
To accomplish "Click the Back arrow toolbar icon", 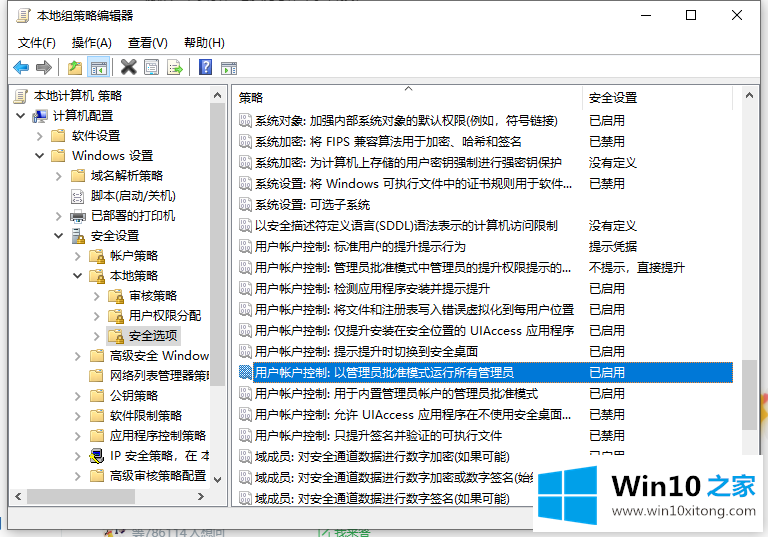I will point(21,67).
